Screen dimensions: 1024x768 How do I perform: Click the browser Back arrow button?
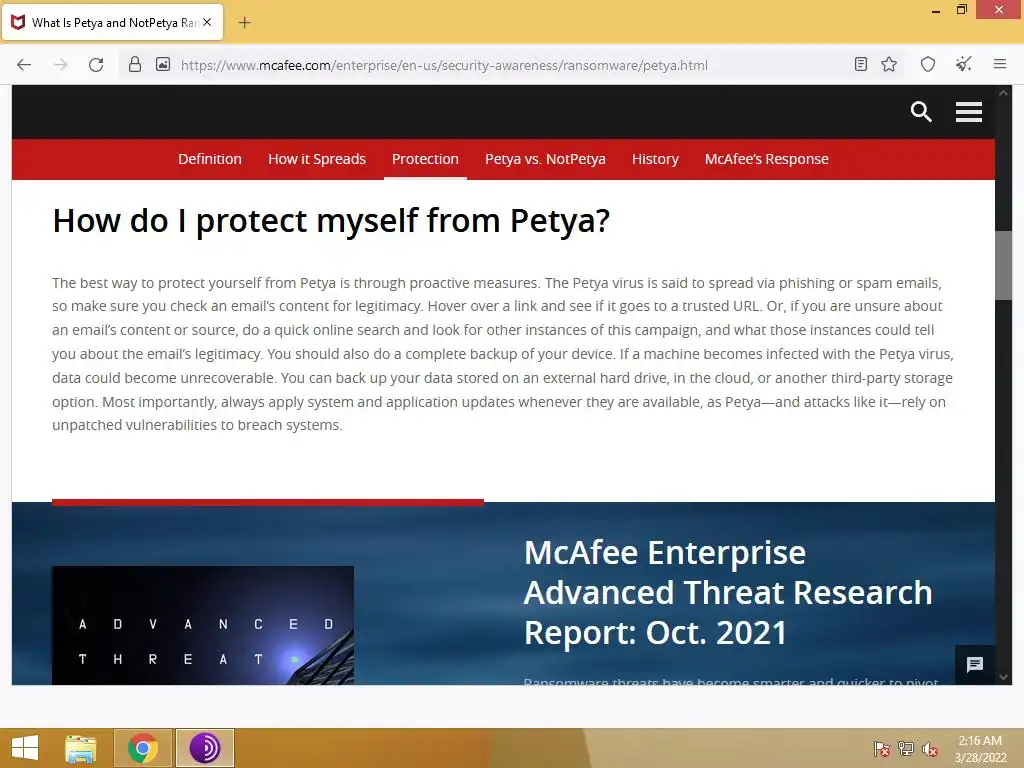(24, 64)
